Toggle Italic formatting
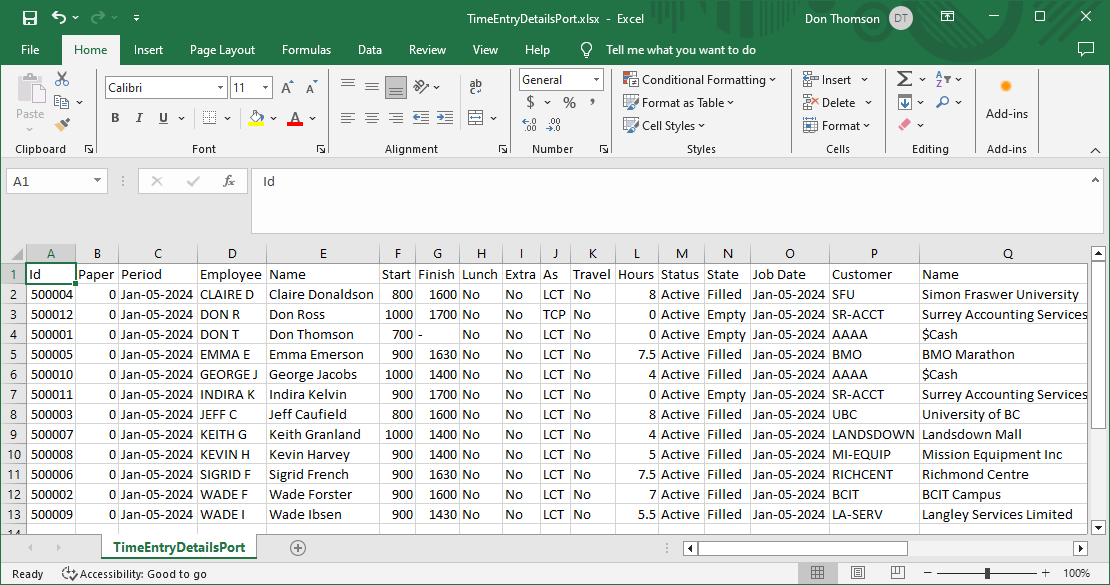This screenshot has width=1110, height=585. click(x=141, y=118)
